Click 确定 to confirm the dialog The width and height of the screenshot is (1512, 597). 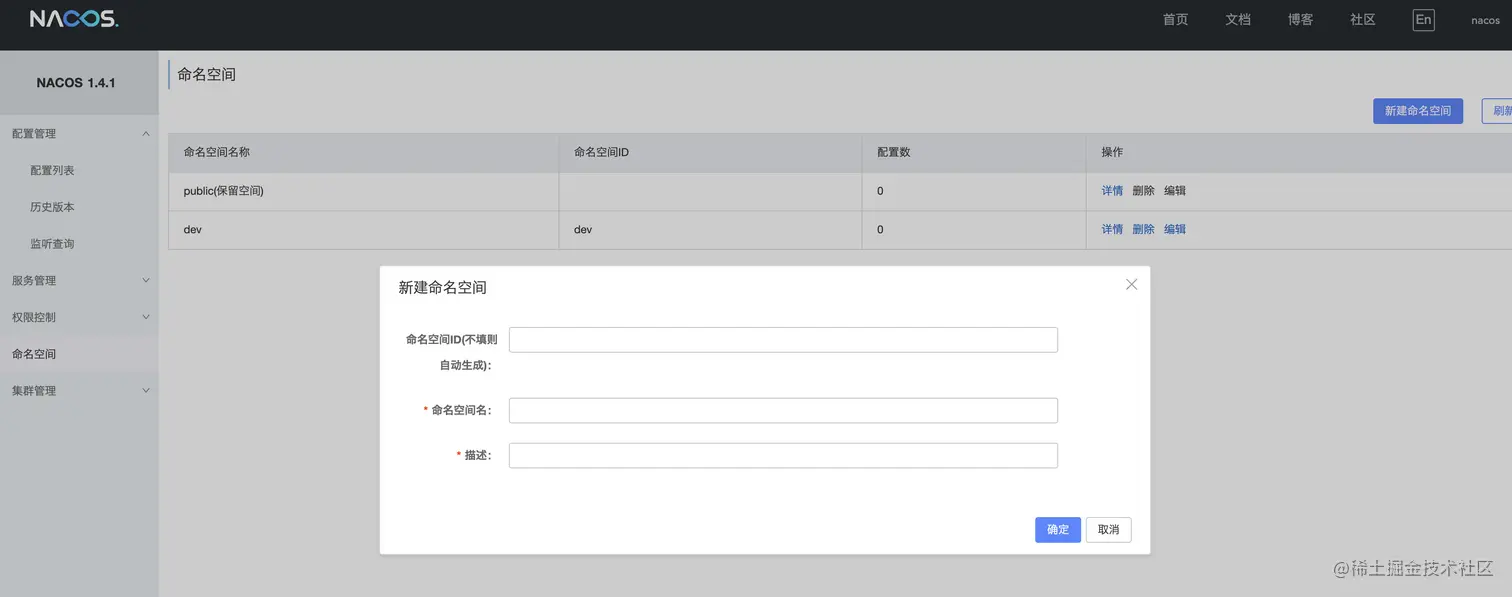point(1057,529)
